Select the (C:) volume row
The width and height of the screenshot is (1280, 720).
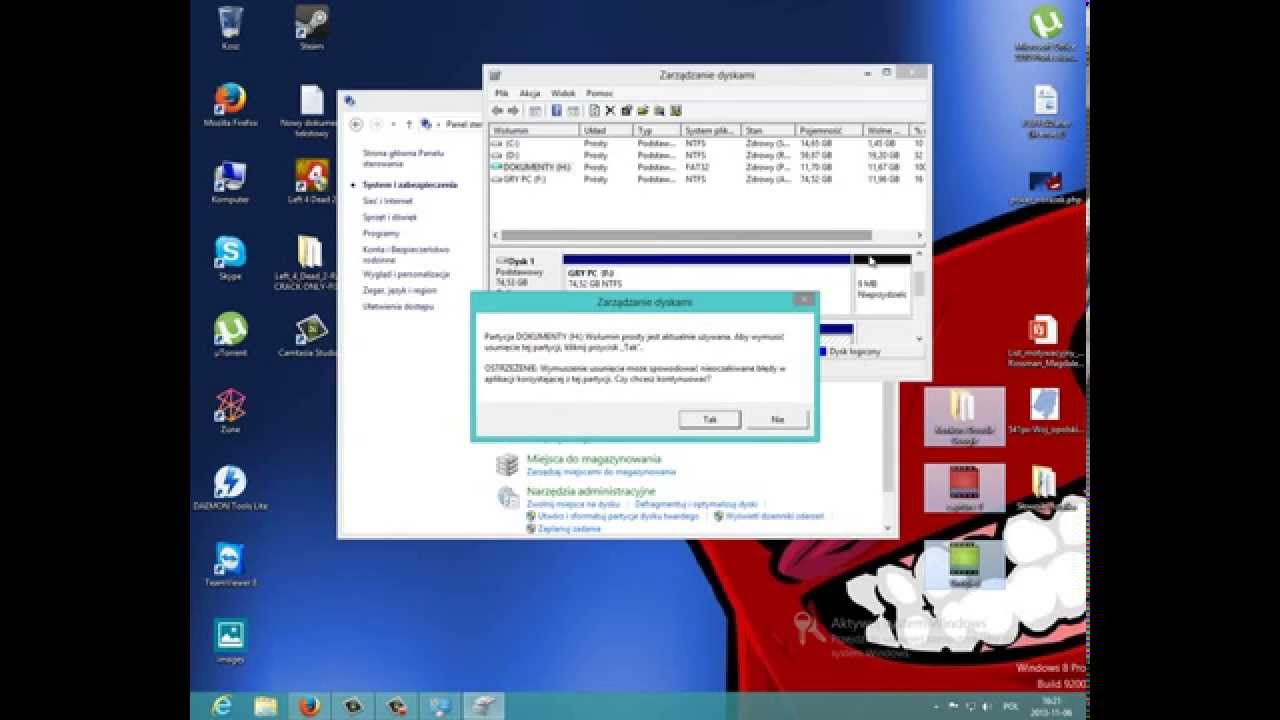point(707,144)
